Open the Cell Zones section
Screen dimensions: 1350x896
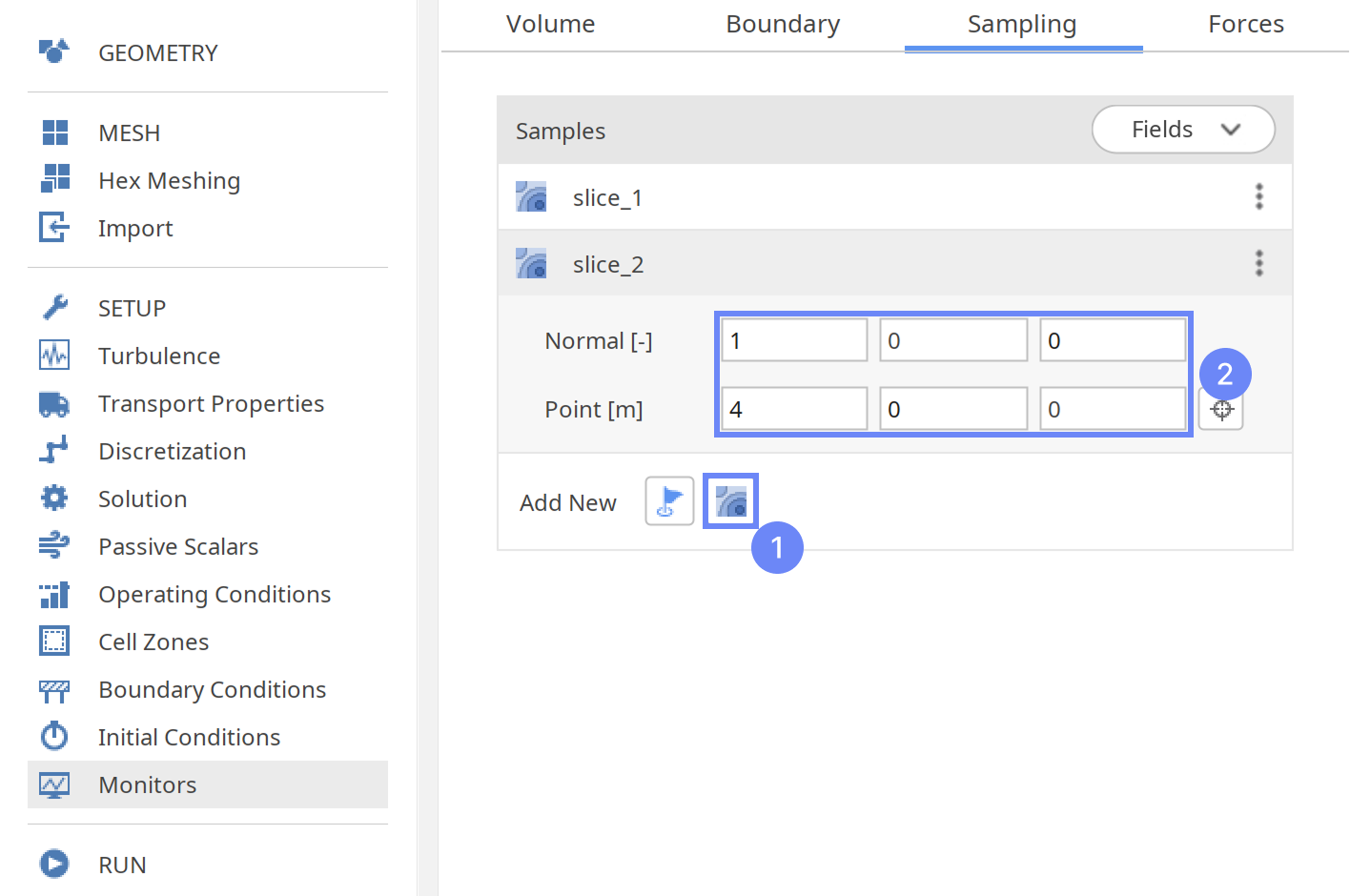[153, 641]
